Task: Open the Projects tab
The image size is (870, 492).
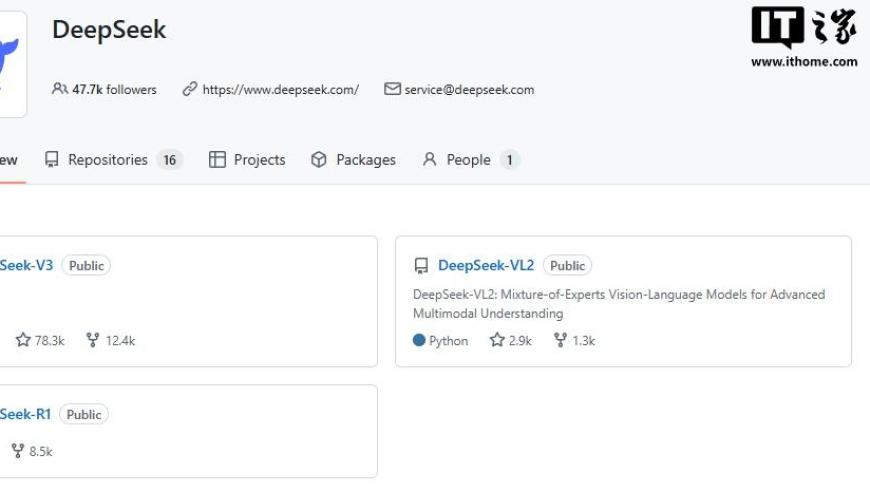Action: [247, 160]
